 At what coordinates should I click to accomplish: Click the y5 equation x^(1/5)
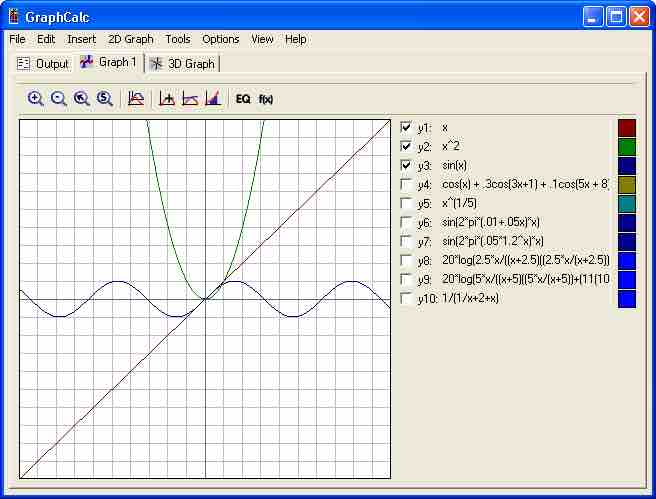click(x=525, y=203)
